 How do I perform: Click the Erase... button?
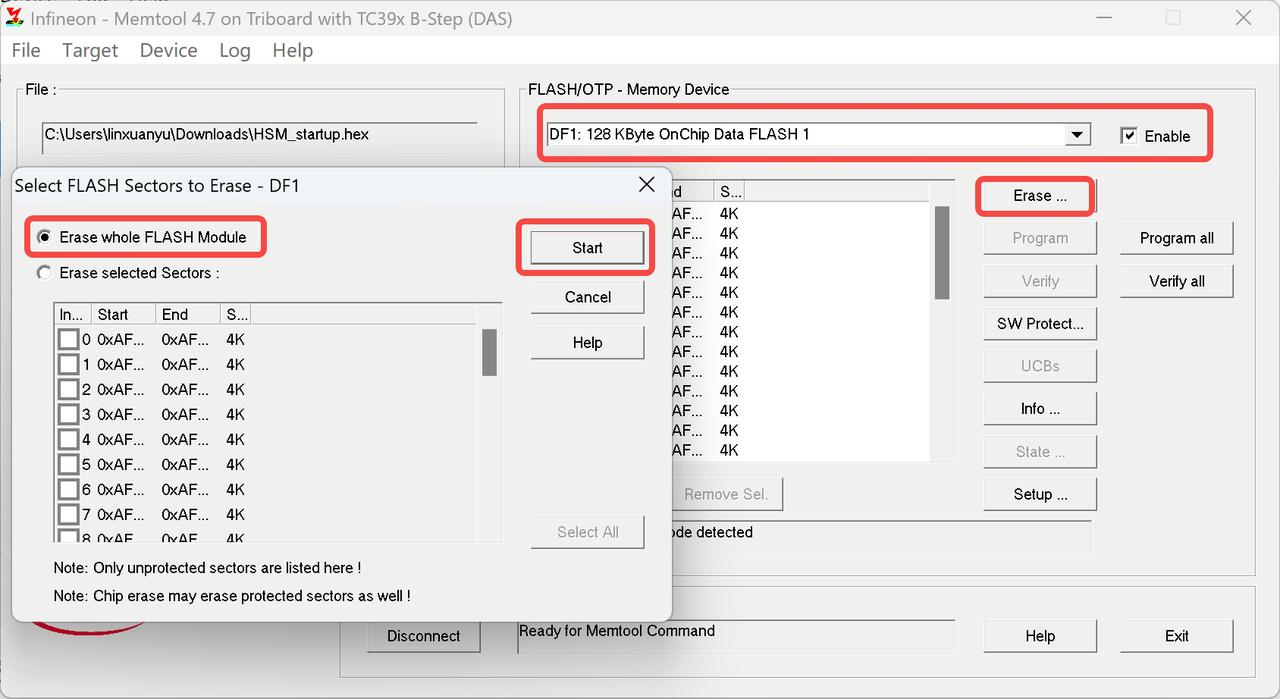[1039, 196]
